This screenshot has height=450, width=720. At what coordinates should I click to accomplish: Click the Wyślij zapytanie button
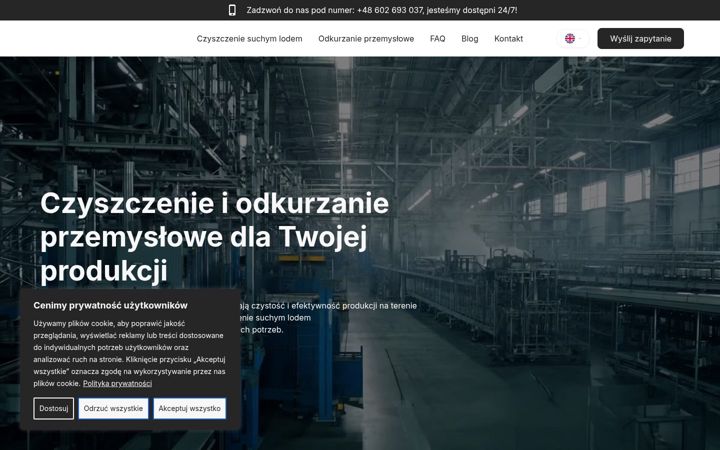(640, 39)
